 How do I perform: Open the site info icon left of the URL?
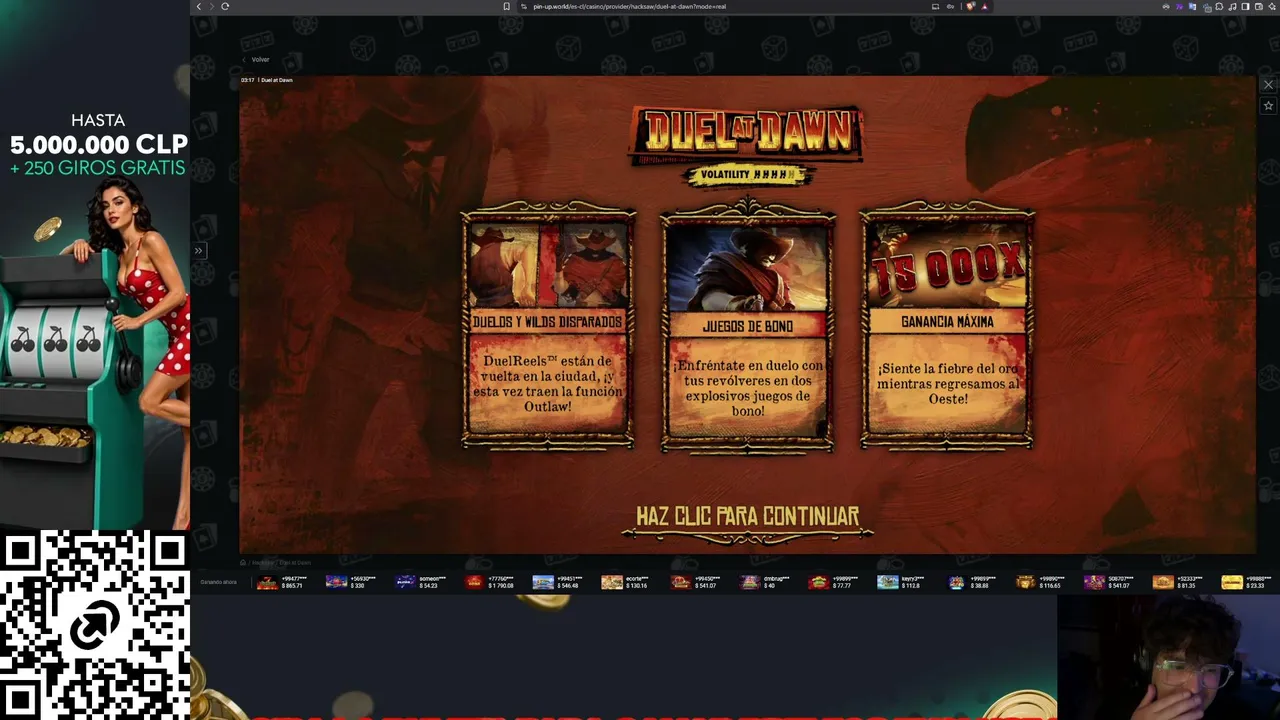522,6
